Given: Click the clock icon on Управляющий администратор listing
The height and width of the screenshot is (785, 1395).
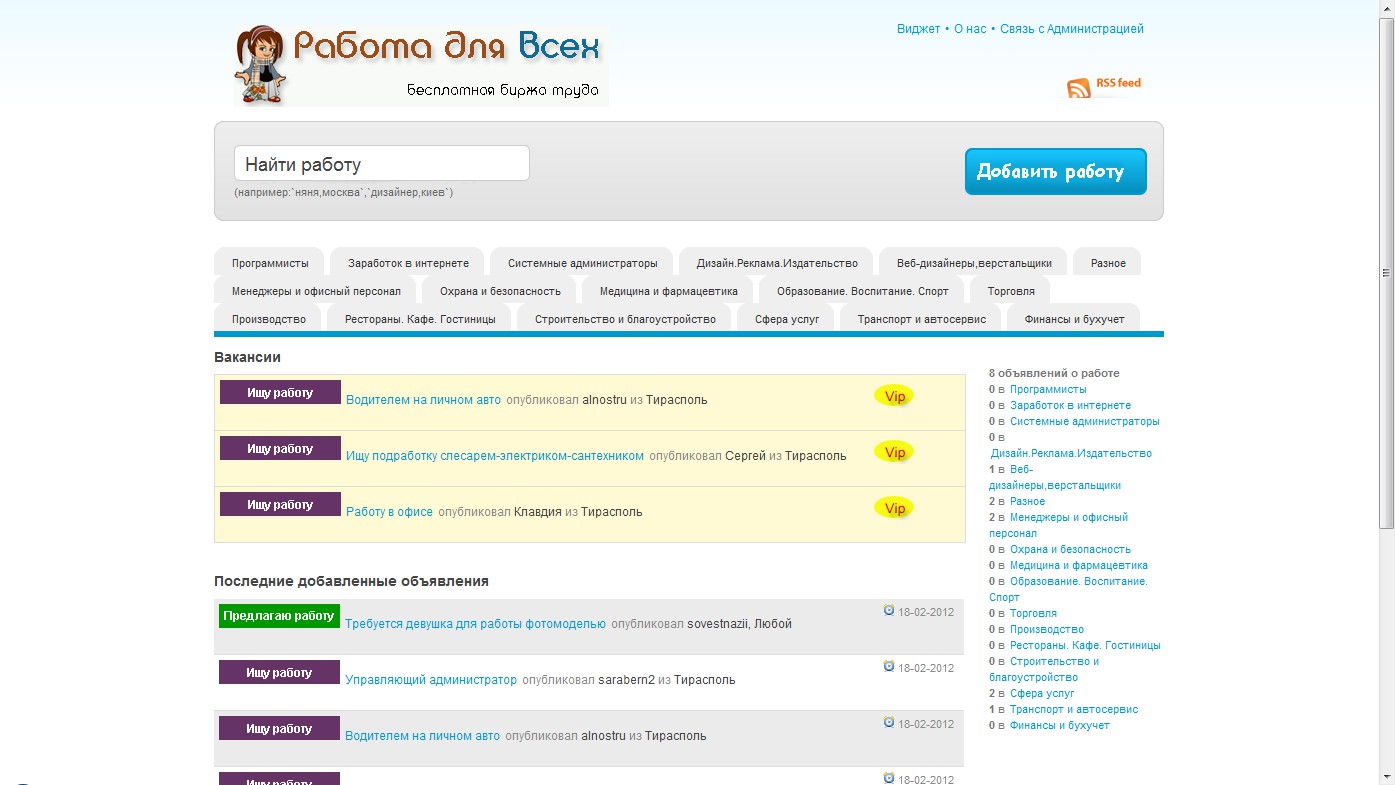Looking at the screenshot, I should [889, 666].
